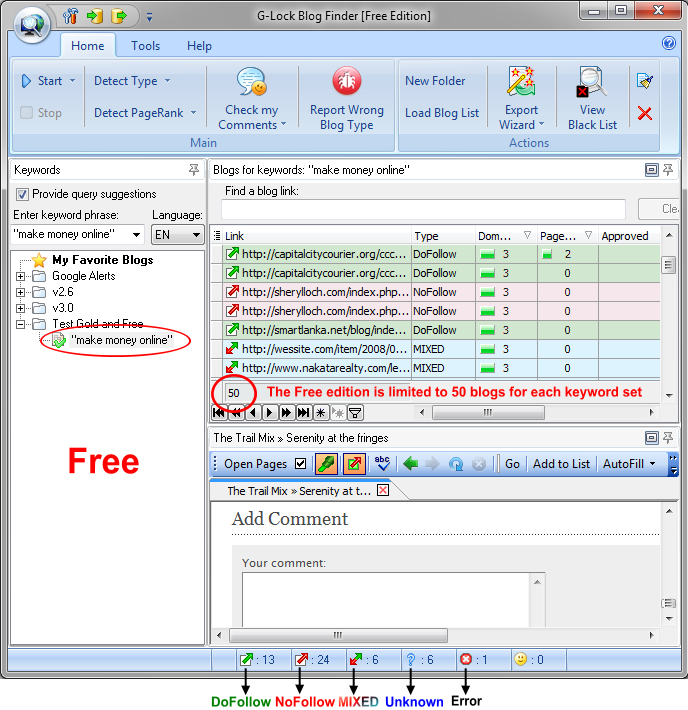Select The Trail Mix page tab
The width and height of the screenshot is (688, 710).
tap(299, 491)
